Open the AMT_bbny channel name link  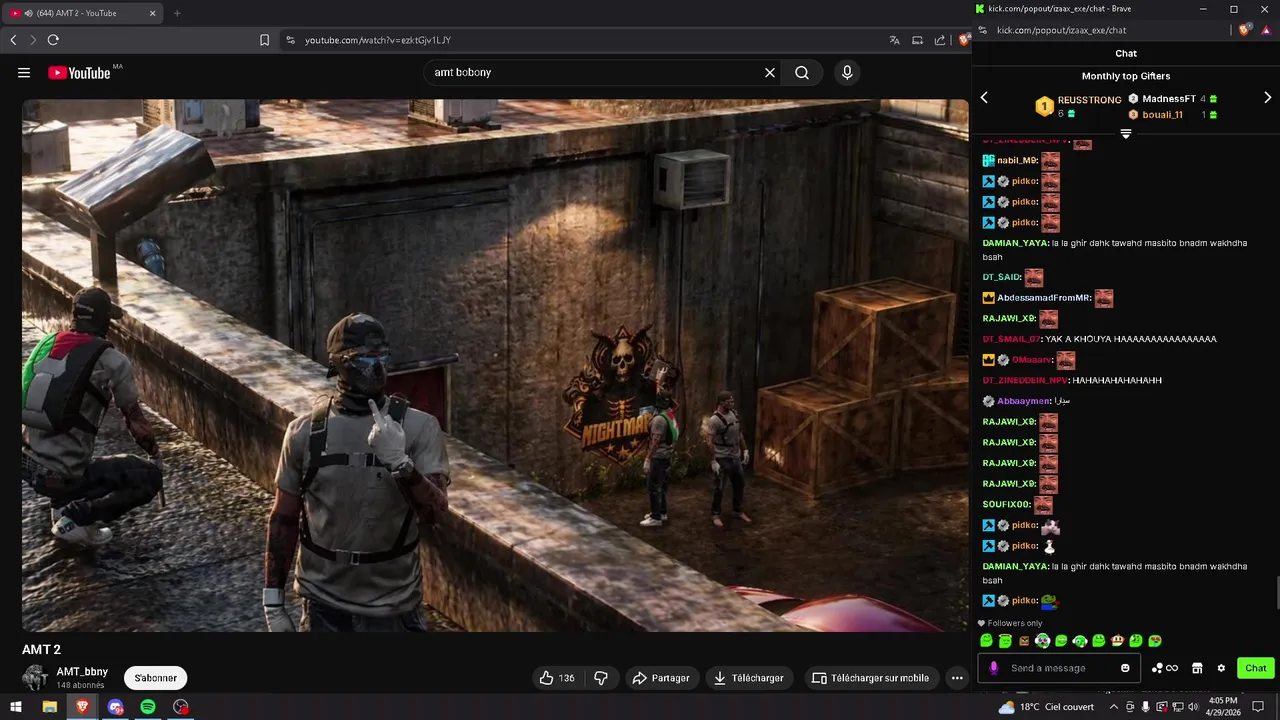click(x=82, y=672)
